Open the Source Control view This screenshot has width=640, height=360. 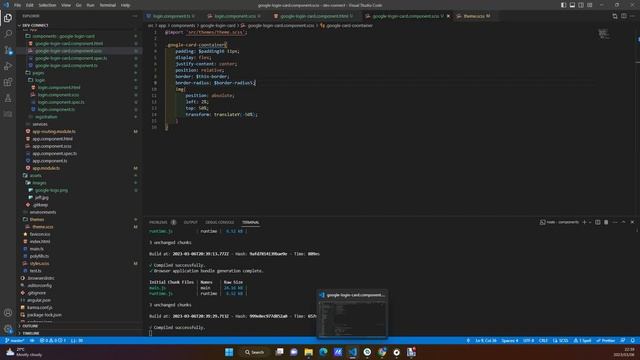coord(8,50)
